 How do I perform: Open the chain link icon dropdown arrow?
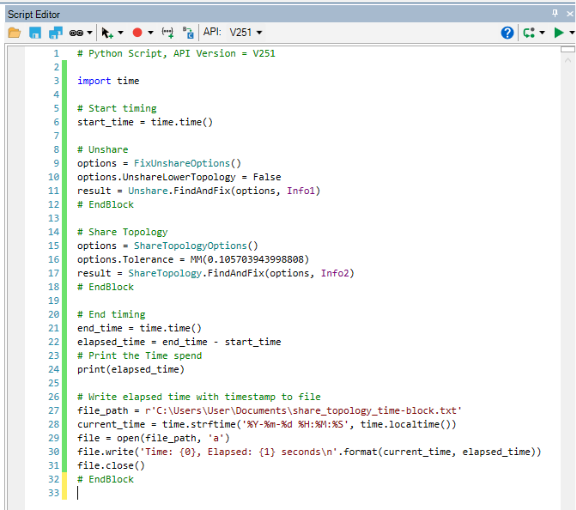[89, 33]
